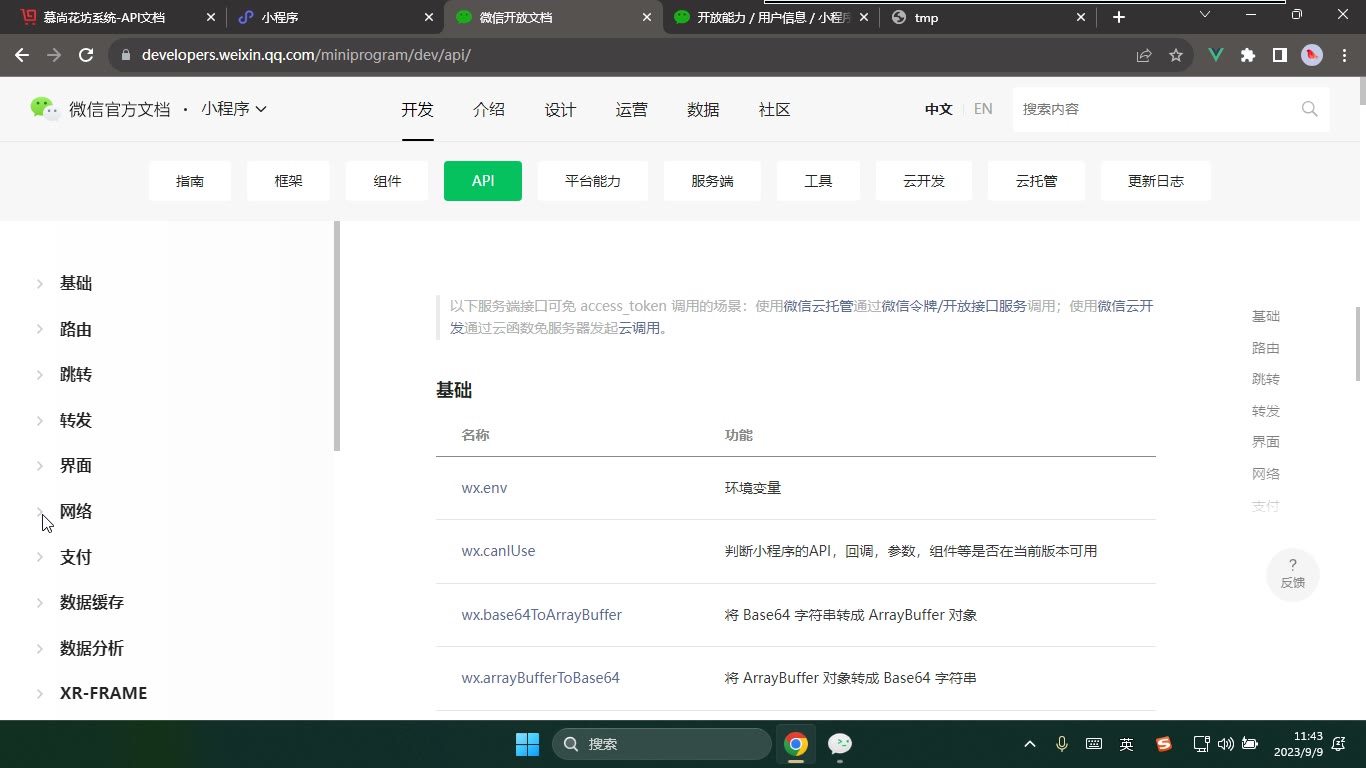Screen dimensions: 1366x768
Task: Open WeChat from the taskbar
Action: [840, 744]
